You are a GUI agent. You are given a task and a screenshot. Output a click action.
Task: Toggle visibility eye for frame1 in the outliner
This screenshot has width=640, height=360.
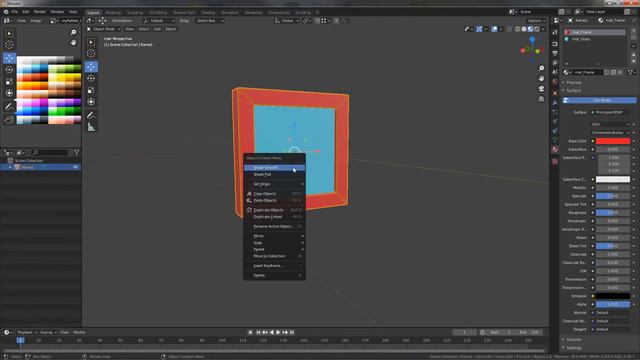(76, 167)
